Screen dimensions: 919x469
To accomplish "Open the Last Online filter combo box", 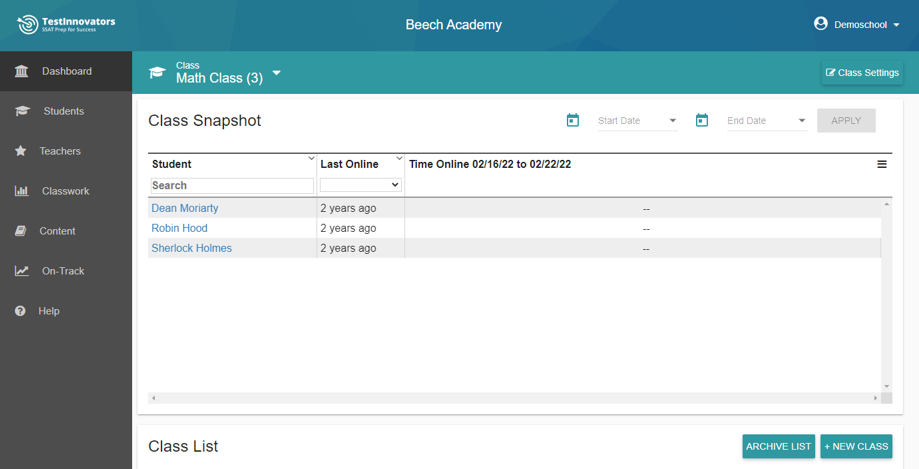I will 360,185.
